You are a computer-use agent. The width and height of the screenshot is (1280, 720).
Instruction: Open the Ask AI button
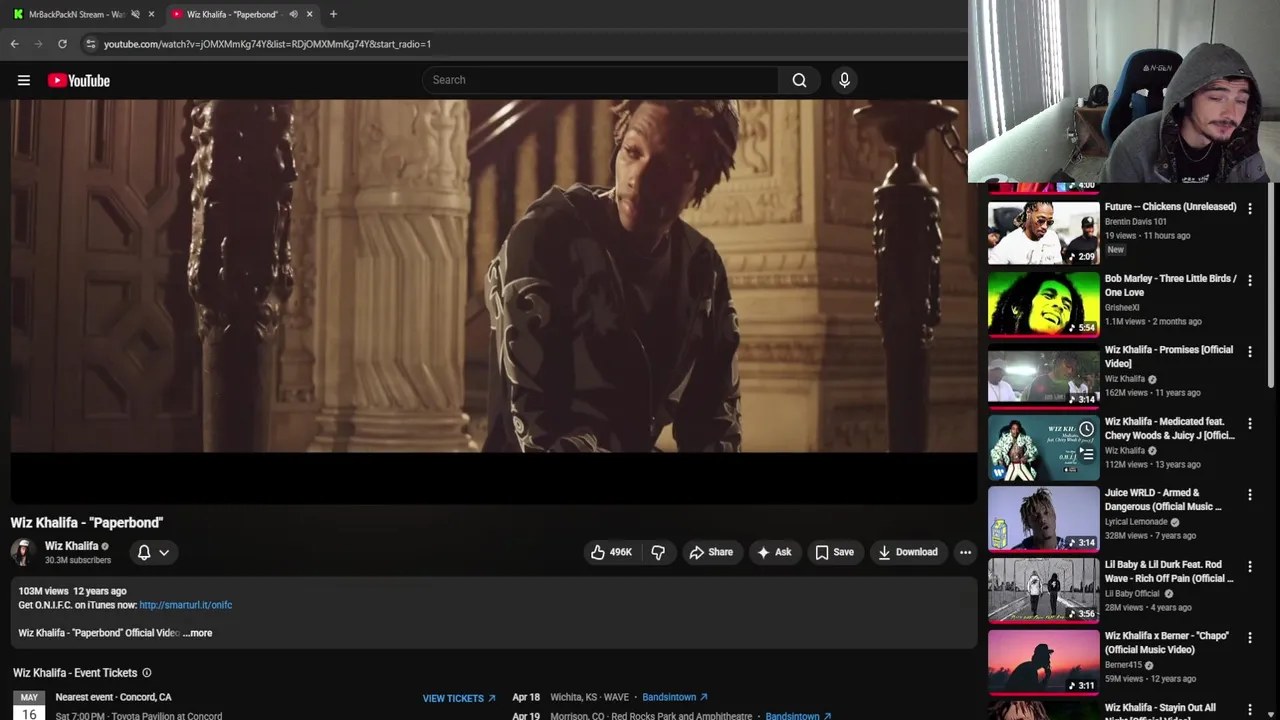(x=774, y=552)
